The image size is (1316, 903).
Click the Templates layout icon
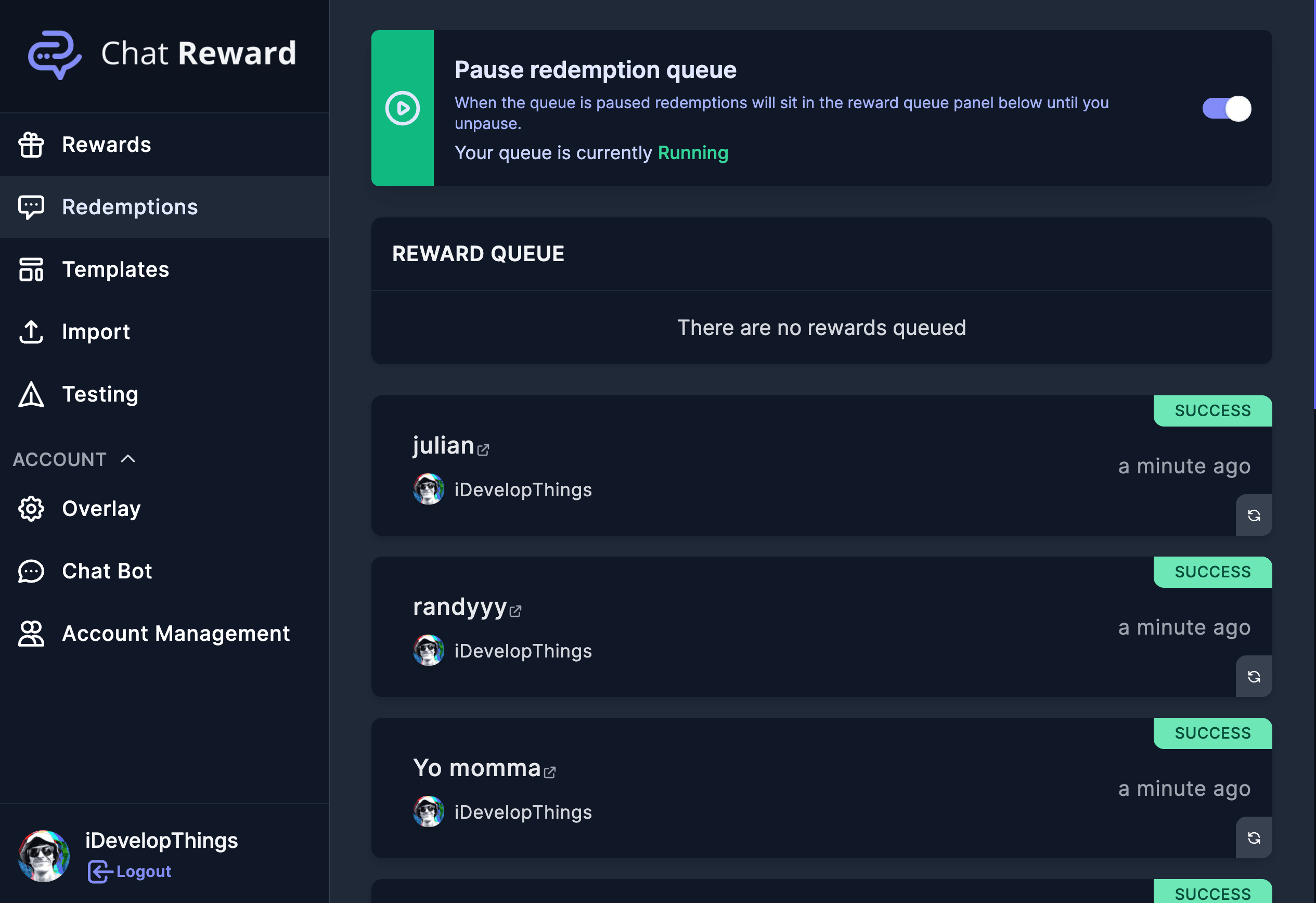click(31, 269)
